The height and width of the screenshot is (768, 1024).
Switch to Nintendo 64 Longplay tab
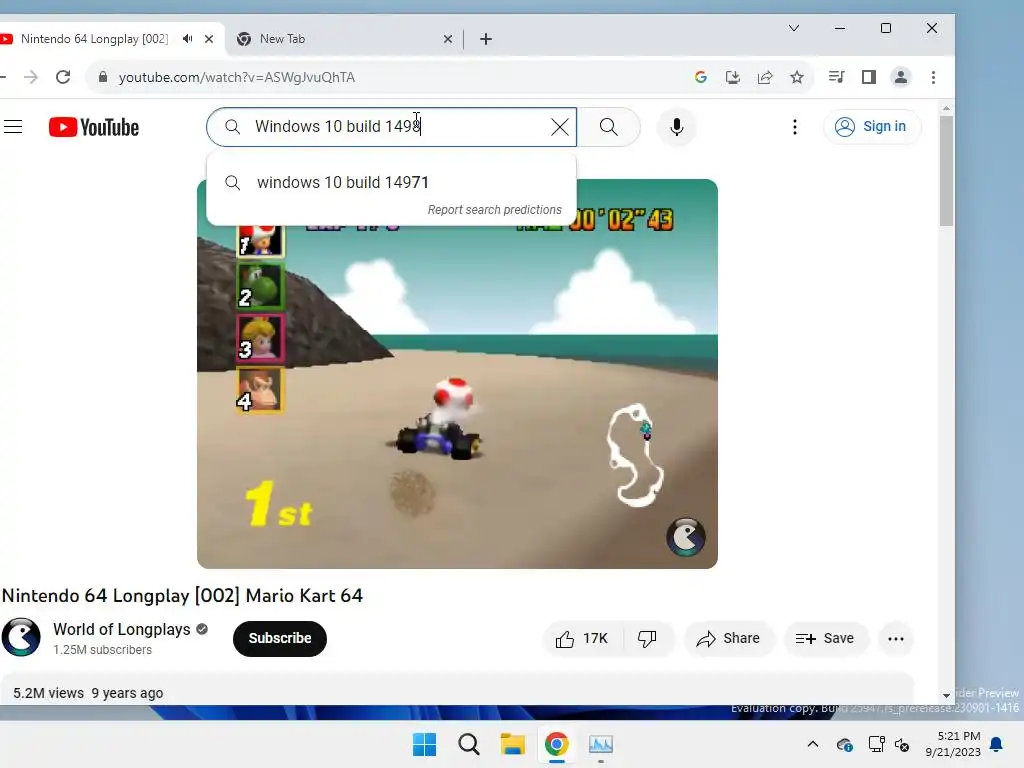point(95,39)
